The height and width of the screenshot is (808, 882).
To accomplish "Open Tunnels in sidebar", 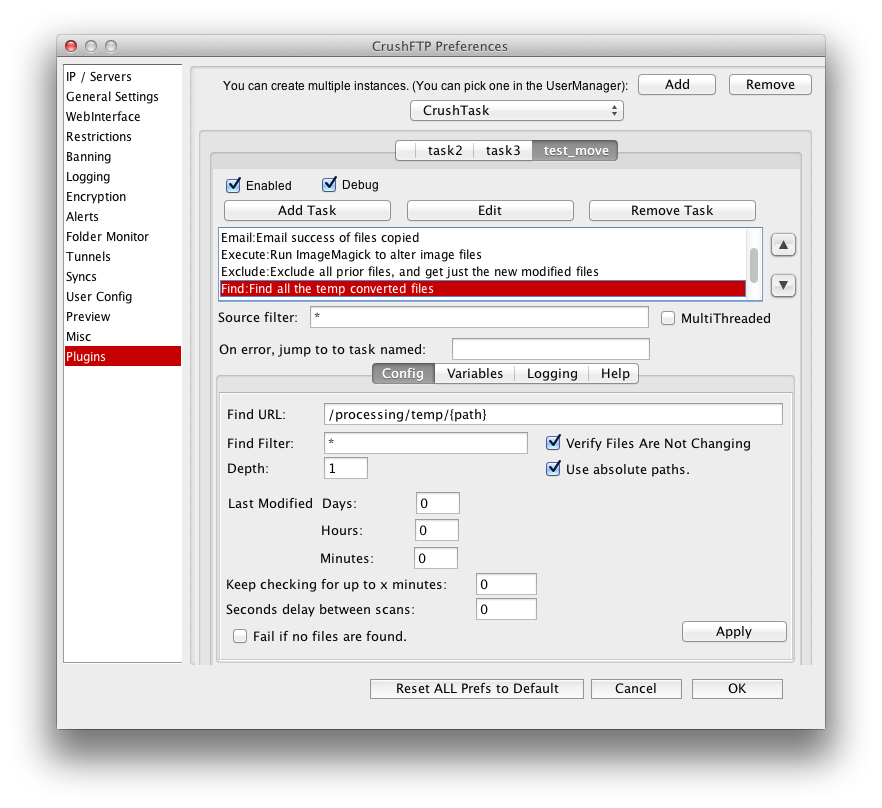I will (123, 257).
